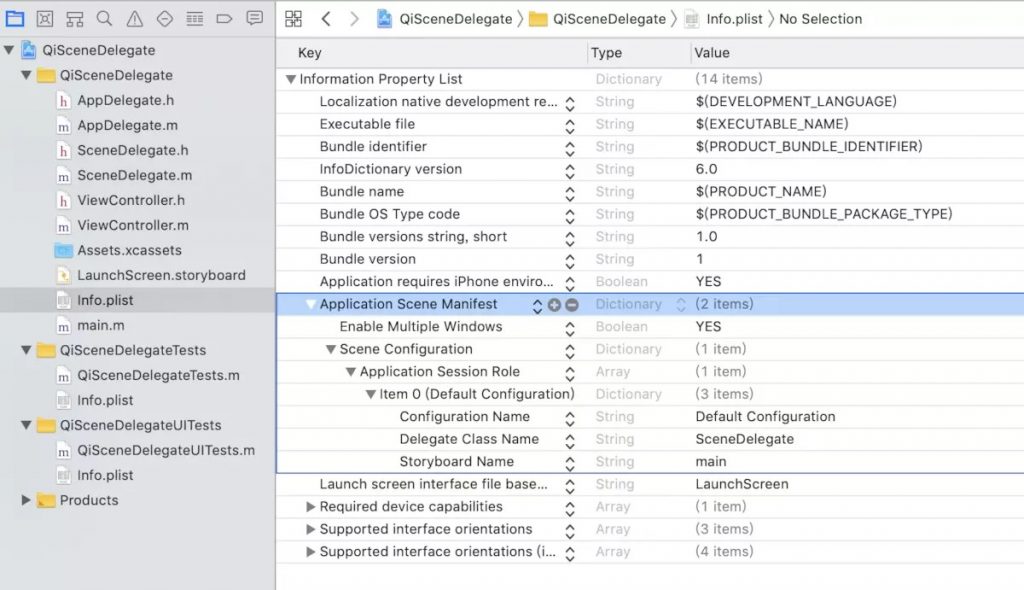Click the SceneDelegate.m file icon

(x=63, y=176)
